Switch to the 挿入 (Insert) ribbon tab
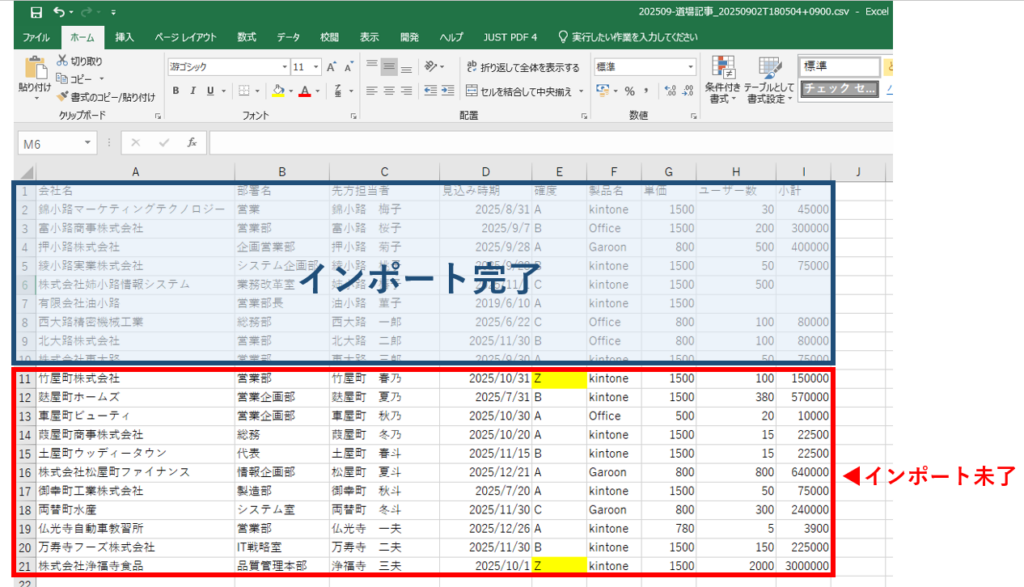The height and width of the screenshot is (587, 1024). tap(125, 38)
